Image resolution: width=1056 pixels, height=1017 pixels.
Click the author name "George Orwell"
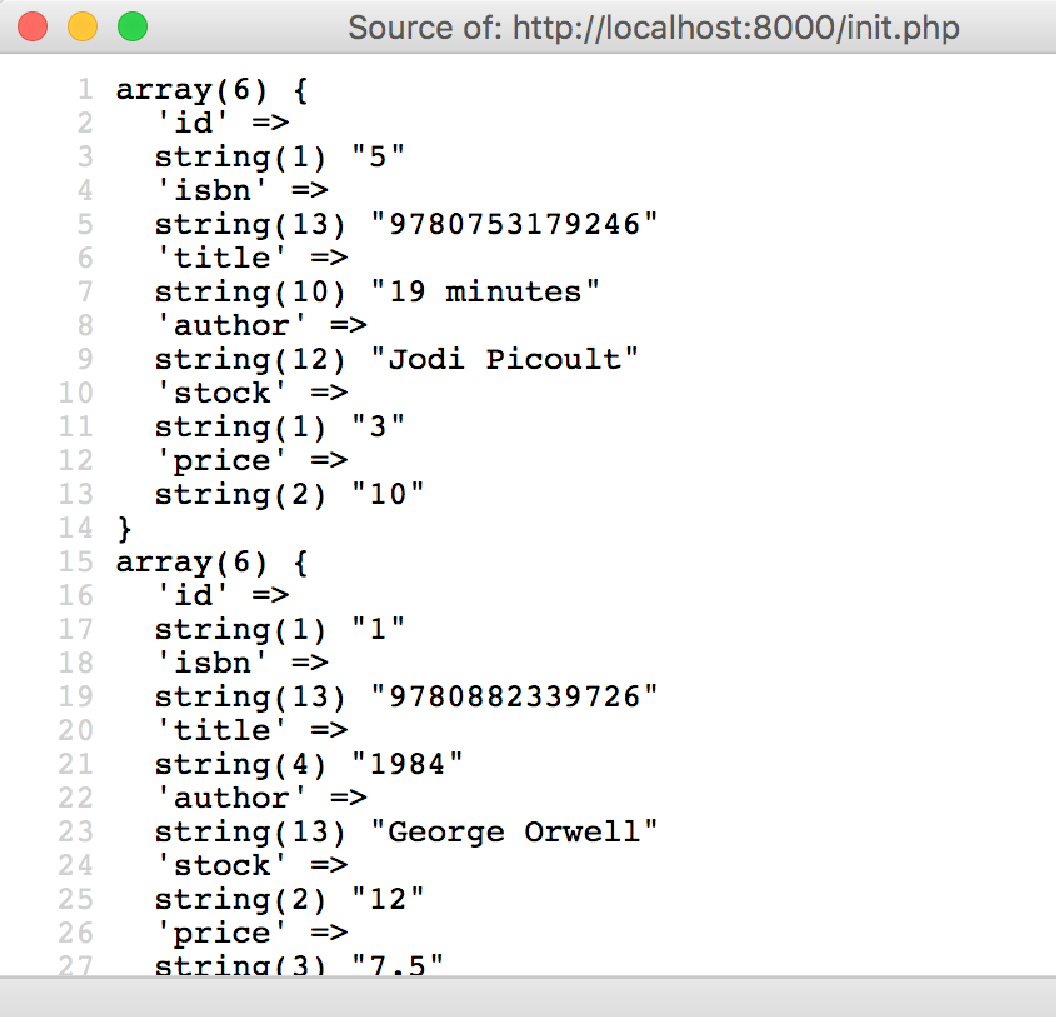pos(515,831)
